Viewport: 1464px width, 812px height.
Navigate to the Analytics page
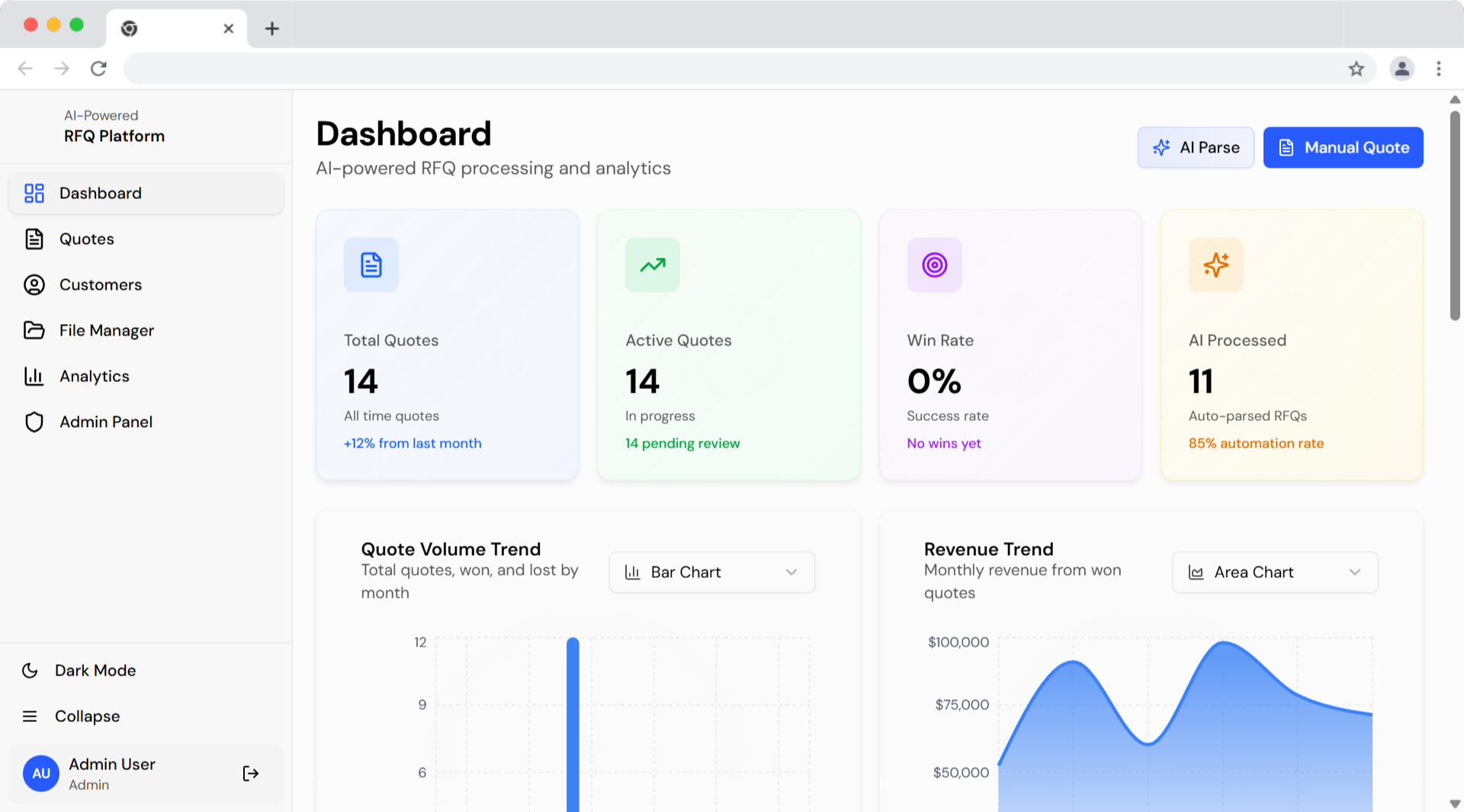pyautogui.click(x=146, y=376)
